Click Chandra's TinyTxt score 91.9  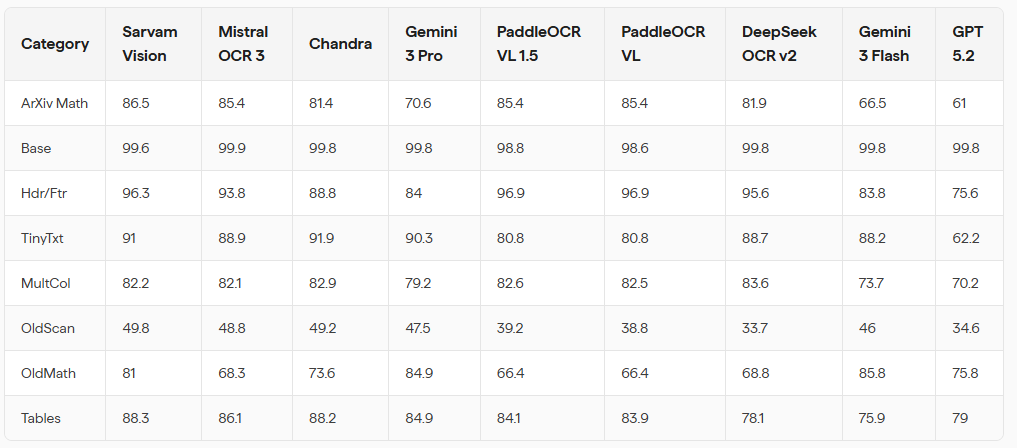coord(323,238)
